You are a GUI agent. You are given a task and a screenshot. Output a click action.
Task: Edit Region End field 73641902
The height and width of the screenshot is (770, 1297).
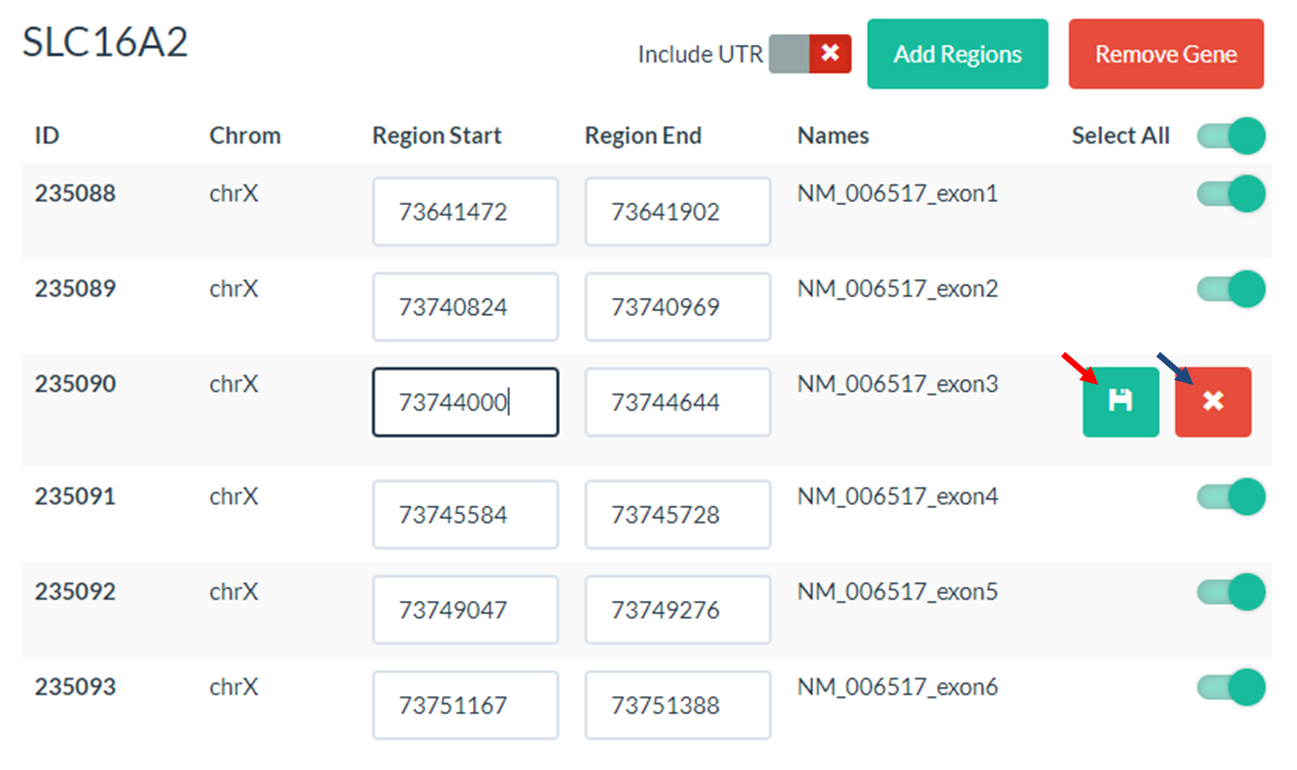pyautogui.click(x=678, y=211)
